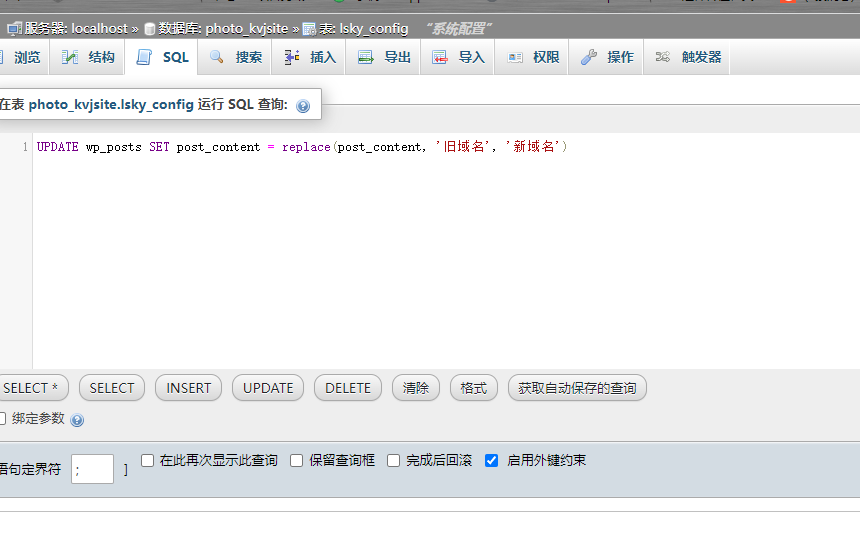Format the query with 格式 button

coord(474,388)
